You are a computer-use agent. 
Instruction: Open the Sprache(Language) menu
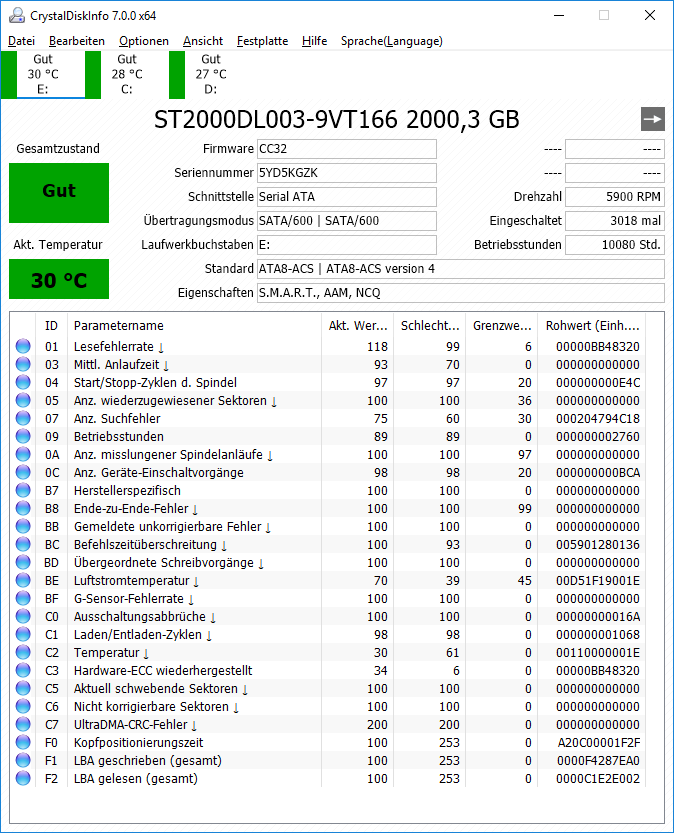click(391, 41)
